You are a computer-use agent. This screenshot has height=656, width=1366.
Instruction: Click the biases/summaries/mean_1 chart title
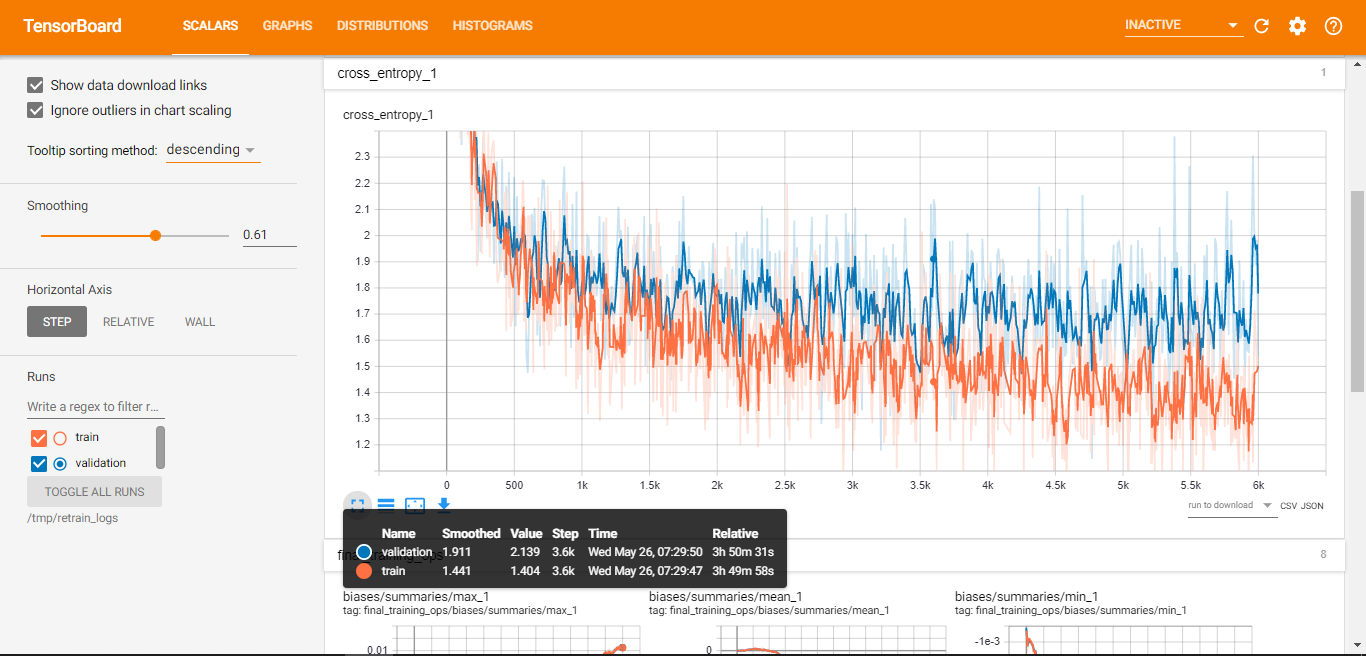click(x=724, y=597)
